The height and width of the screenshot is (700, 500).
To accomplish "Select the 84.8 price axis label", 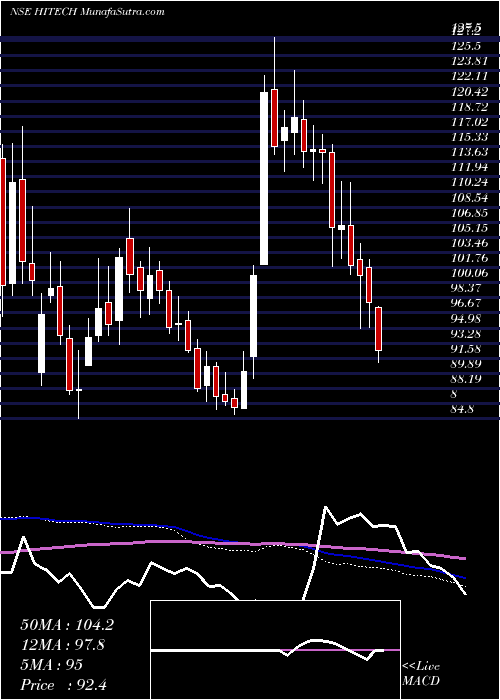I will 463,409.
